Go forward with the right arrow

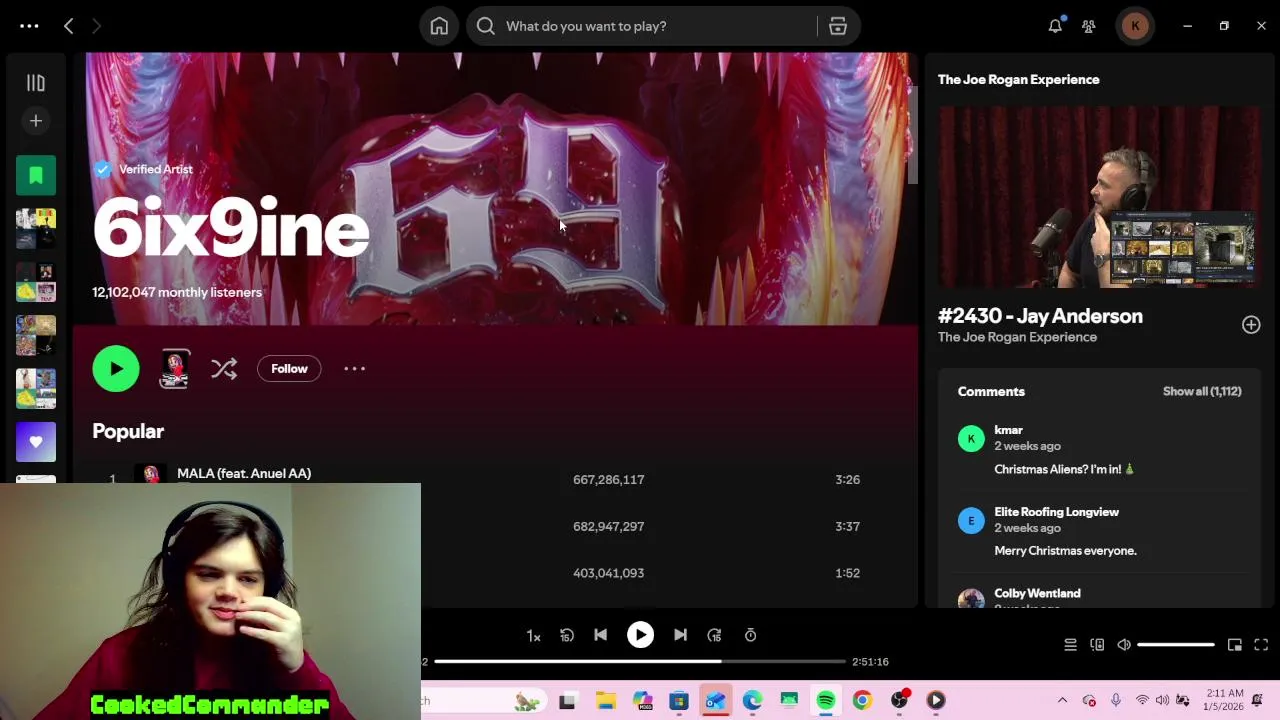(x=96, y=26)
